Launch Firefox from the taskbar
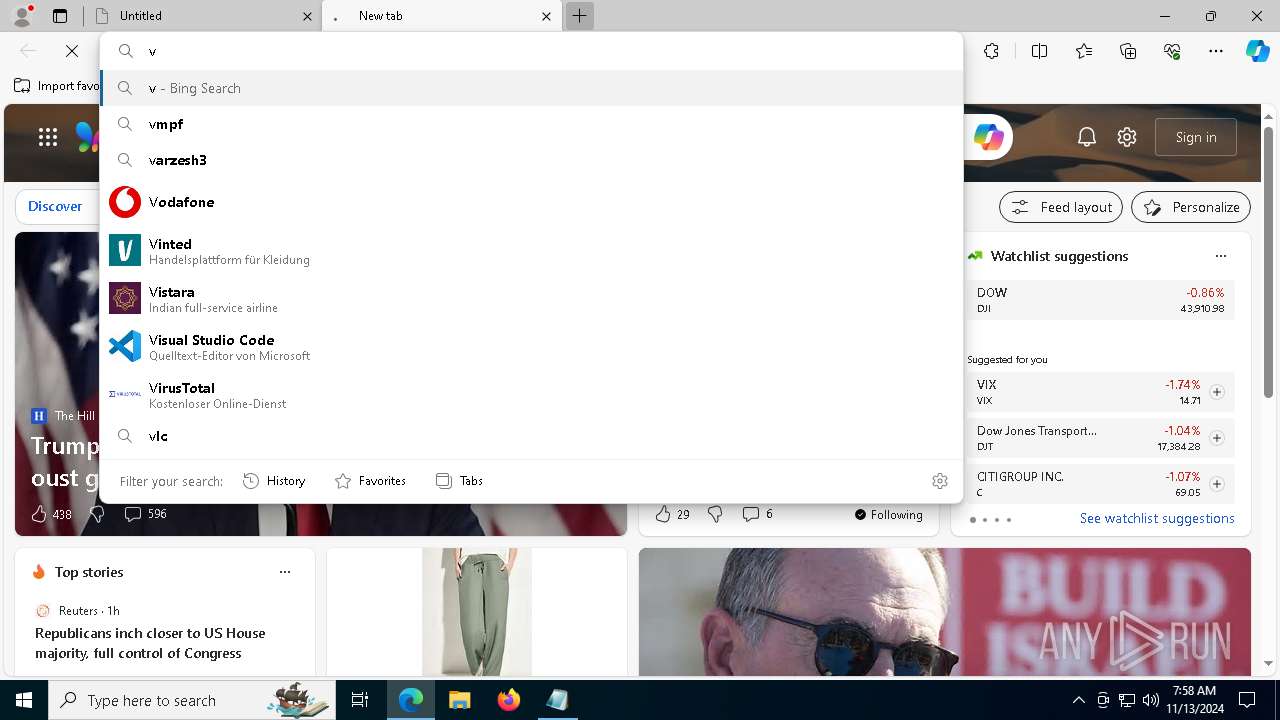 [x=508, y=700]
